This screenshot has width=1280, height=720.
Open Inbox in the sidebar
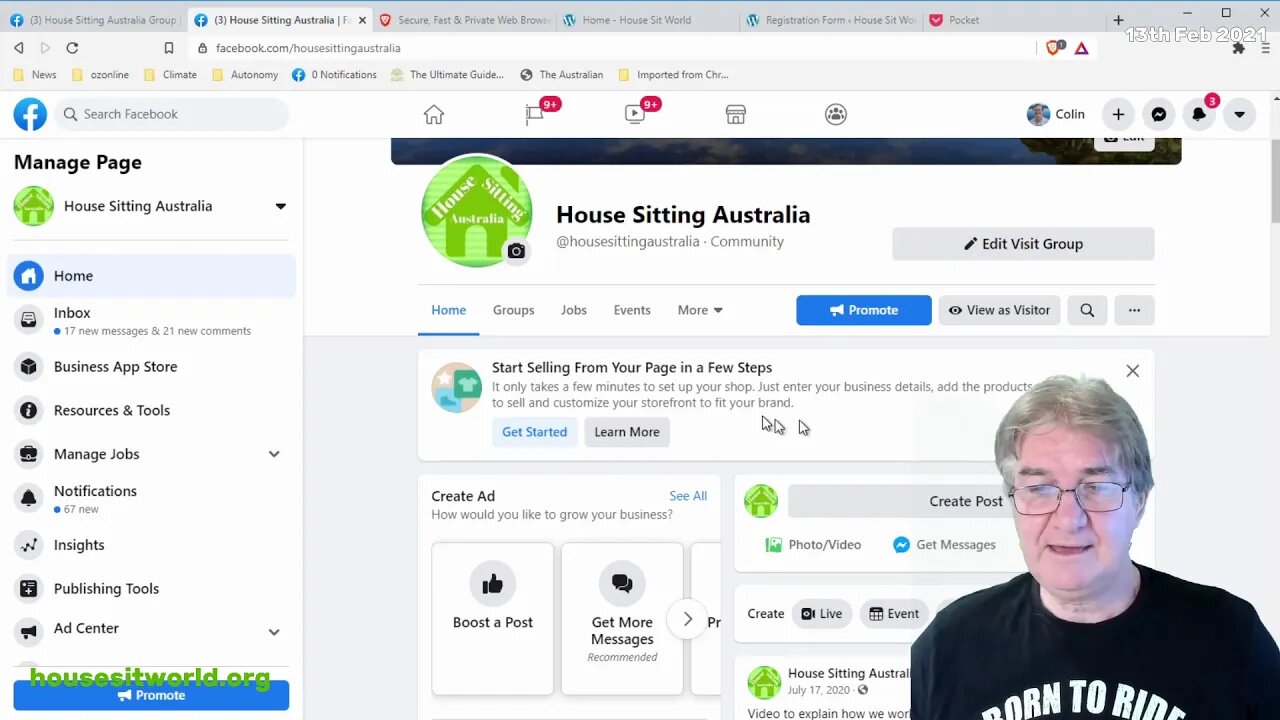(151, 321)
